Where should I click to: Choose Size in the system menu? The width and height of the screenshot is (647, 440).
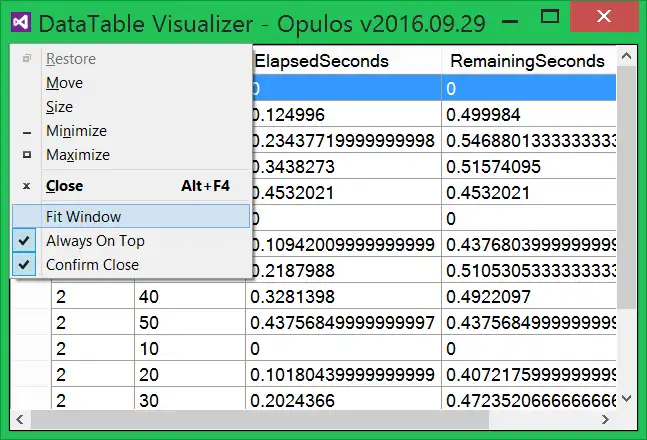(x=131, y=107)
